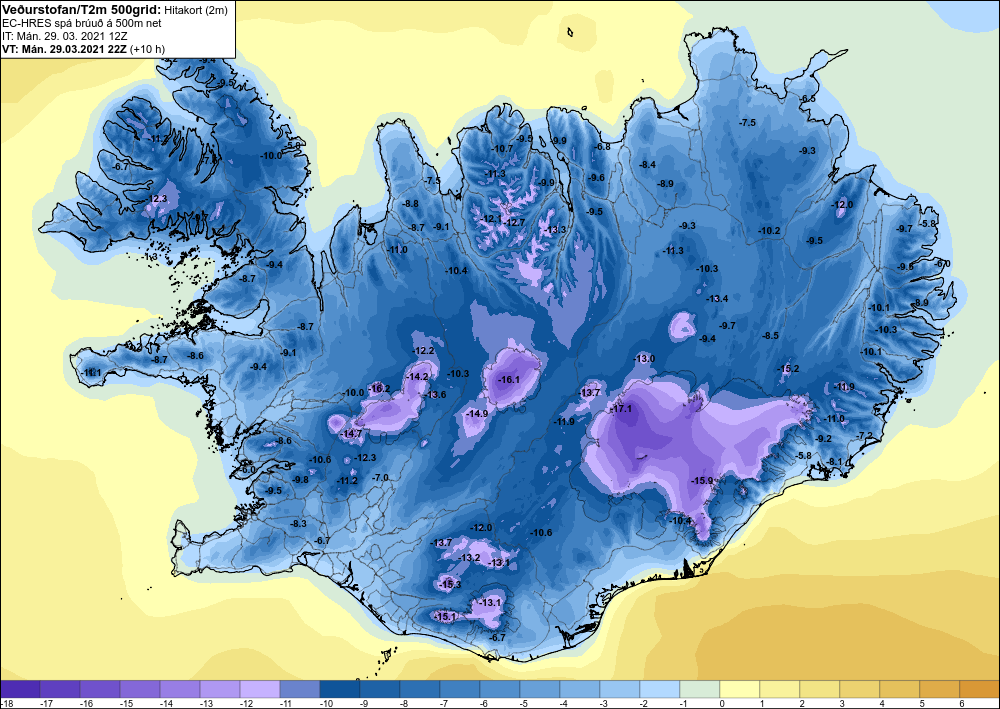
Task: Click the -13.4 temperature value
Action: point(717,298)
